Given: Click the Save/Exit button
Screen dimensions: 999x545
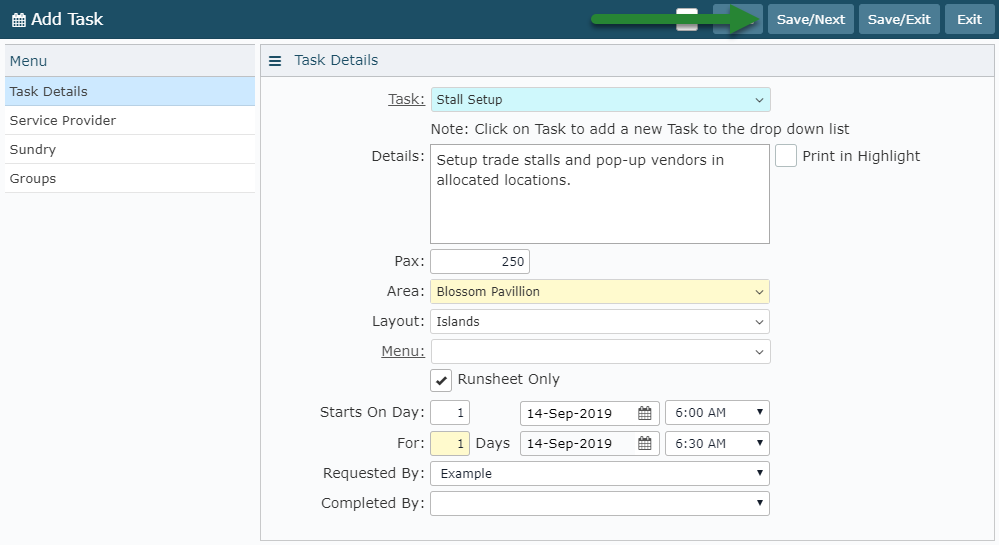Looking at the screenshot, I should [899, 19].
